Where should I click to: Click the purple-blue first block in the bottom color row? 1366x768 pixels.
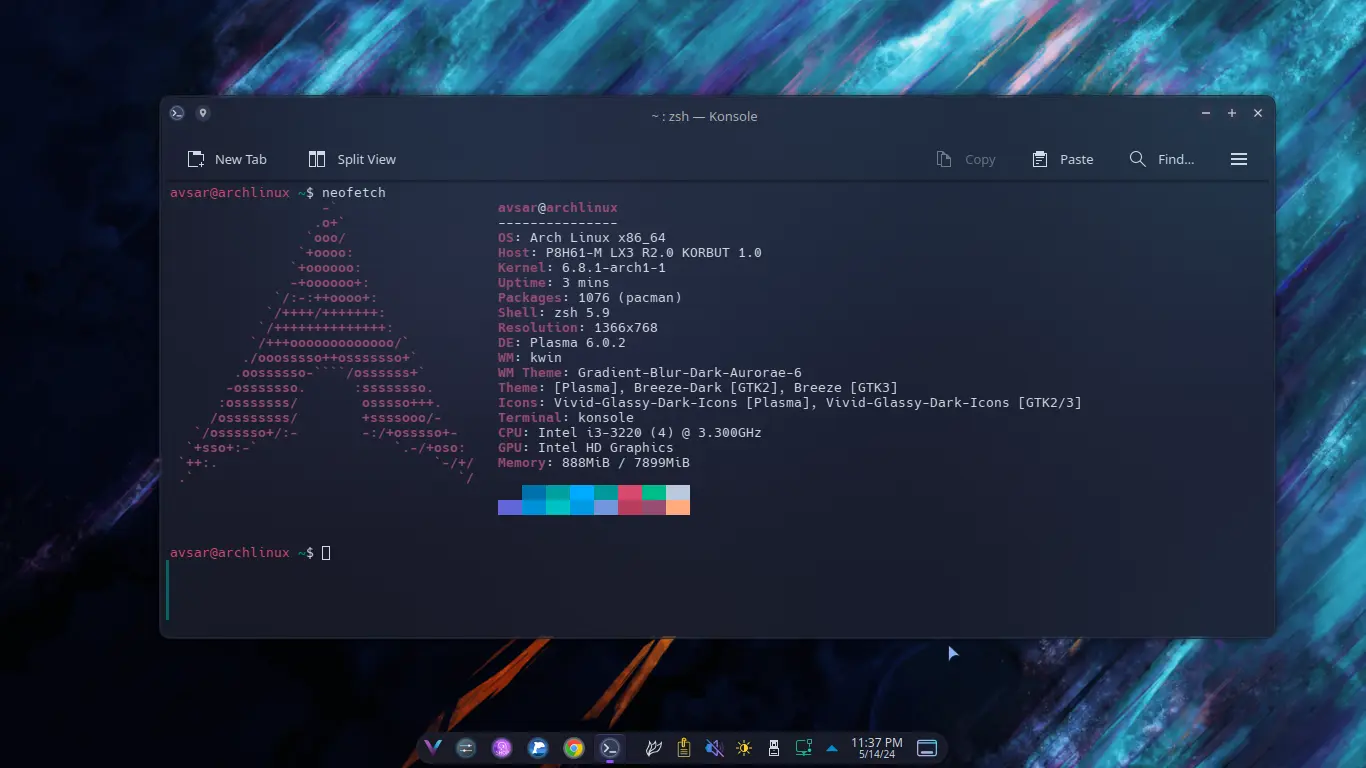510,507
